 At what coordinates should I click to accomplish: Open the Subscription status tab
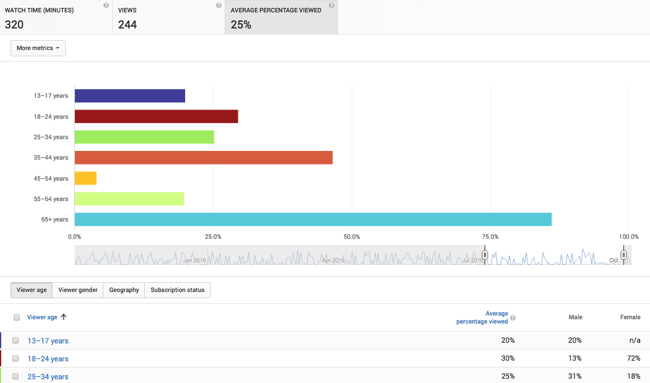pyautogui.click(x=177, y=290)
